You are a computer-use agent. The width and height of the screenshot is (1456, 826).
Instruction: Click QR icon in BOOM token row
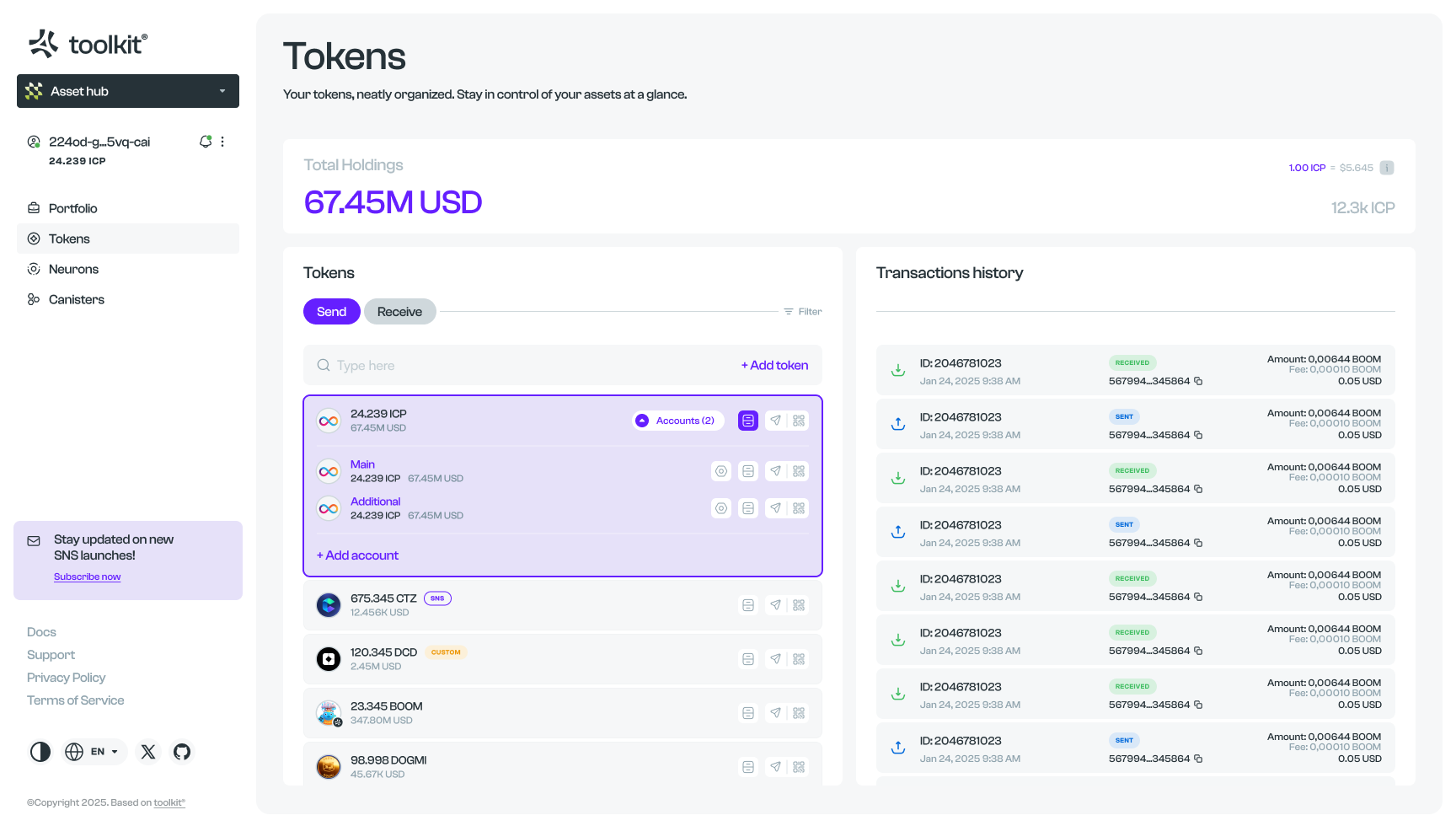tap(799, 713)
